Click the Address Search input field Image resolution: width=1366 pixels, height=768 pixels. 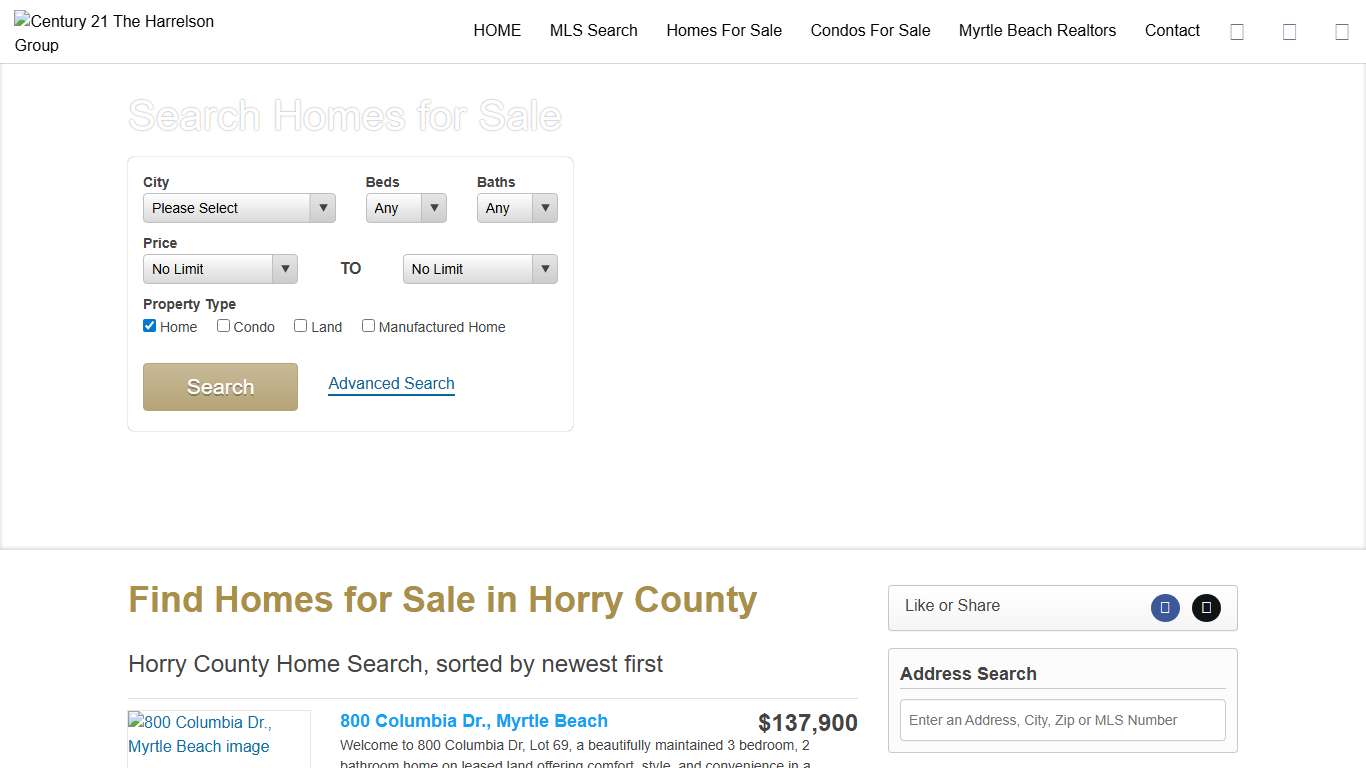tap(1062, 720)
